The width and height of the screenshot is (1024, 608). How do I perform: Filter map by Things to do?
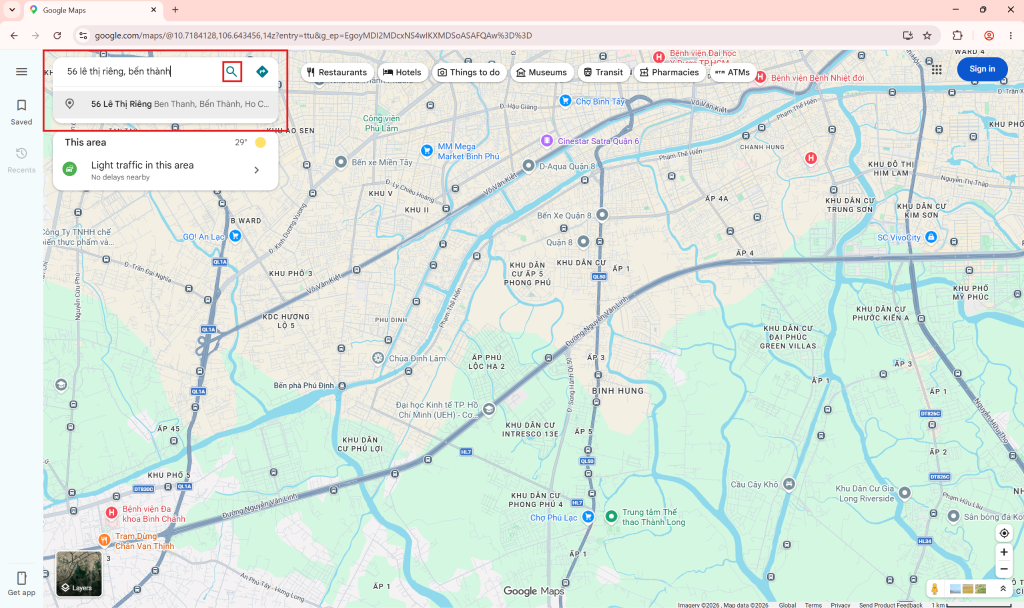click(469, 72)
